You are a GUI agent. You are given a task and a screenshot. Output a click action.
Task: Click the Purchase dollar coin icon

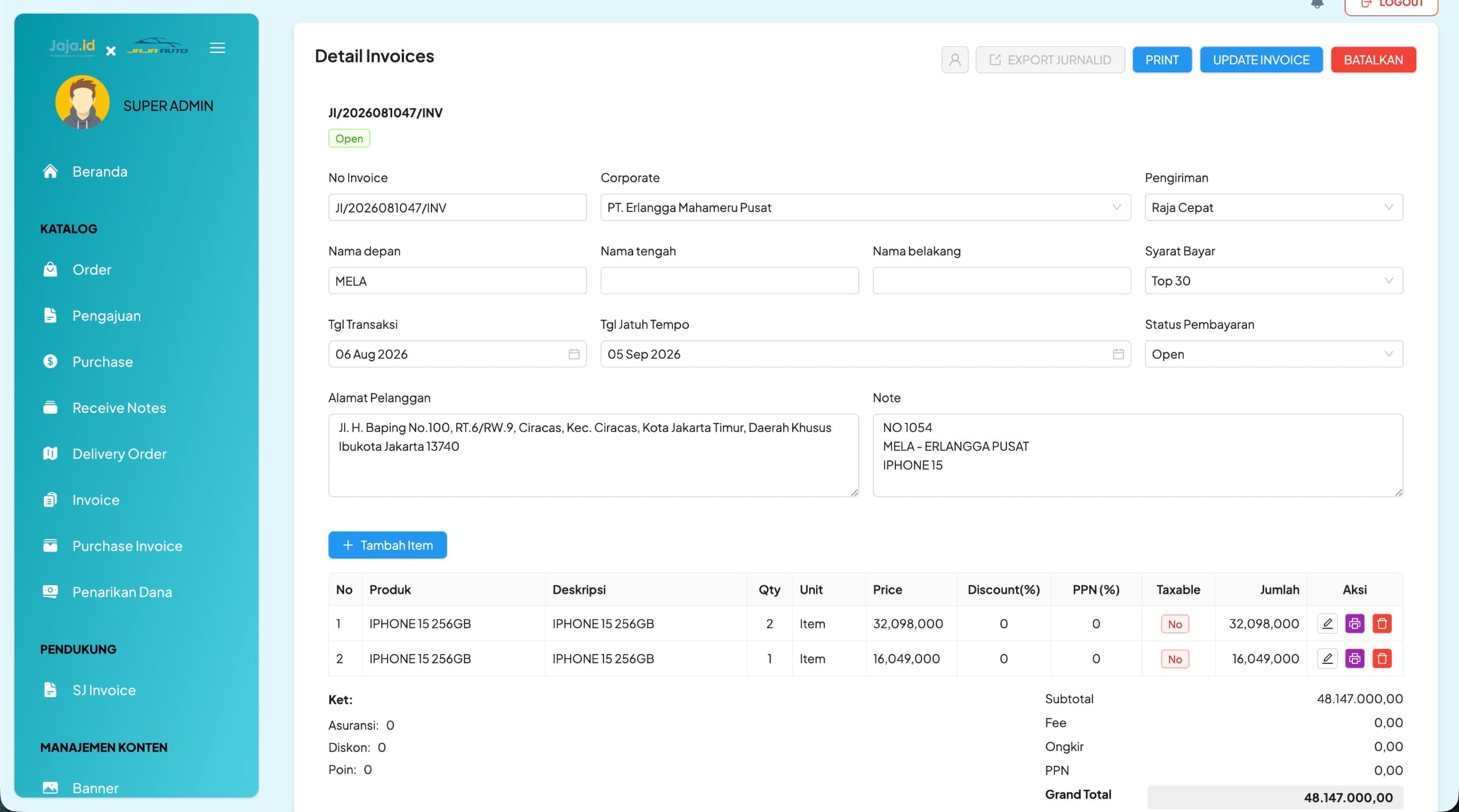pyautogui.click(x=50, y=361)
